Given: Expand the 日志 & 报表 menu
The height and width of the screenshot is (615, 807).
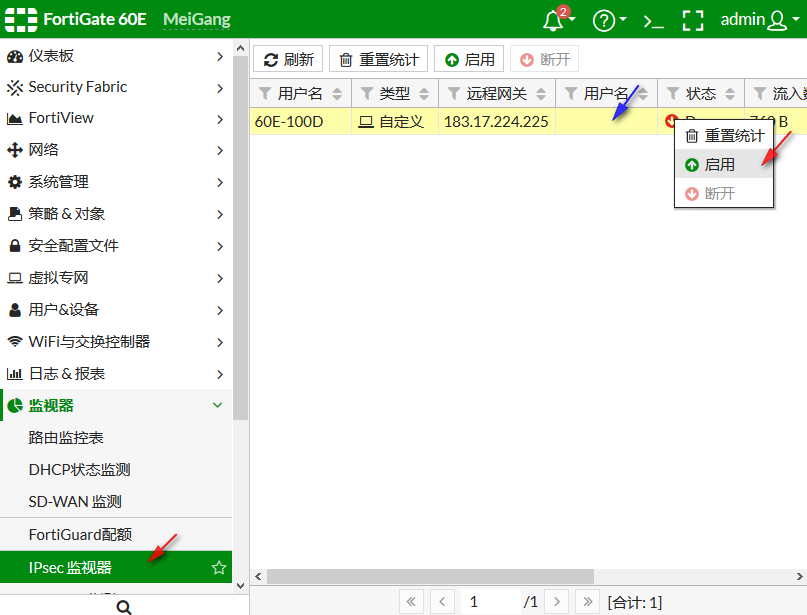Looking at the screenshot, I should (x=116, y=374).
